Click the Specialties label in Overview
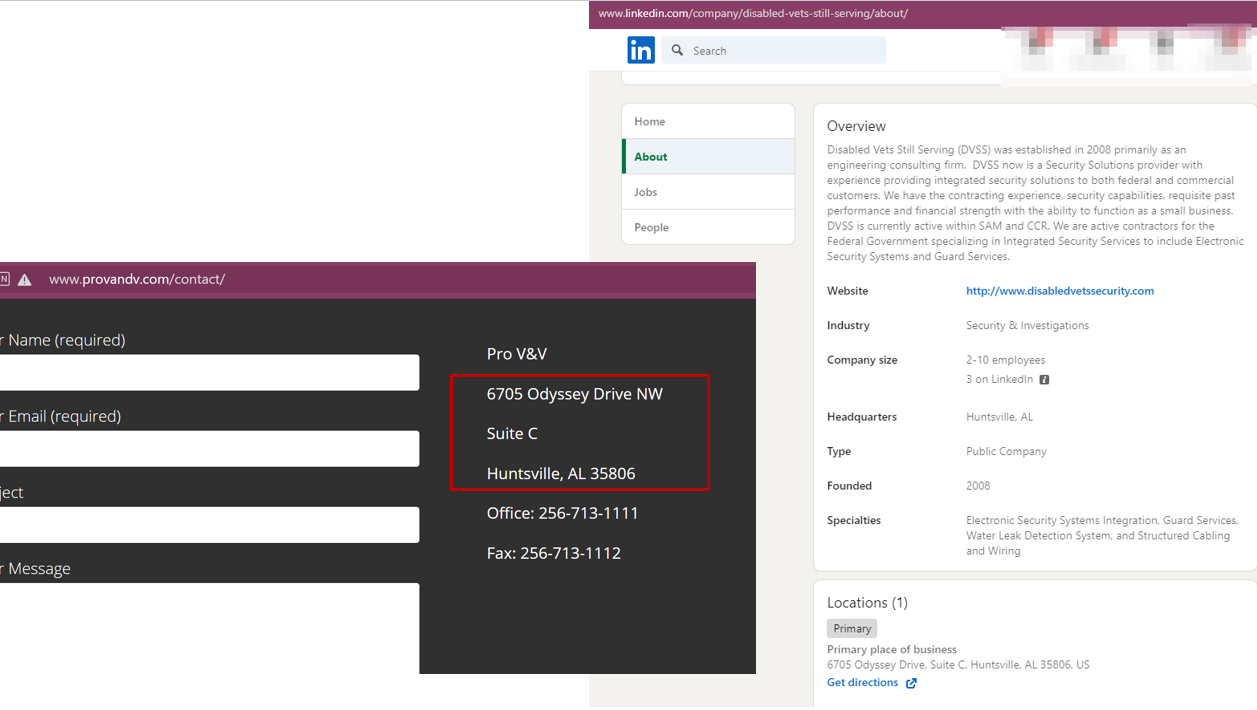 (854, 520)
